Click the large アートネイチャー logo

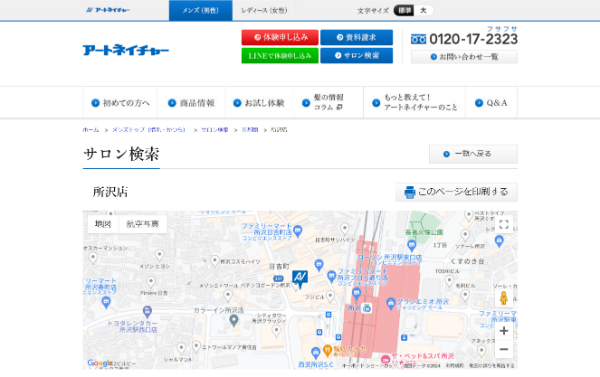pyautogui.click(x=126, y=50)
